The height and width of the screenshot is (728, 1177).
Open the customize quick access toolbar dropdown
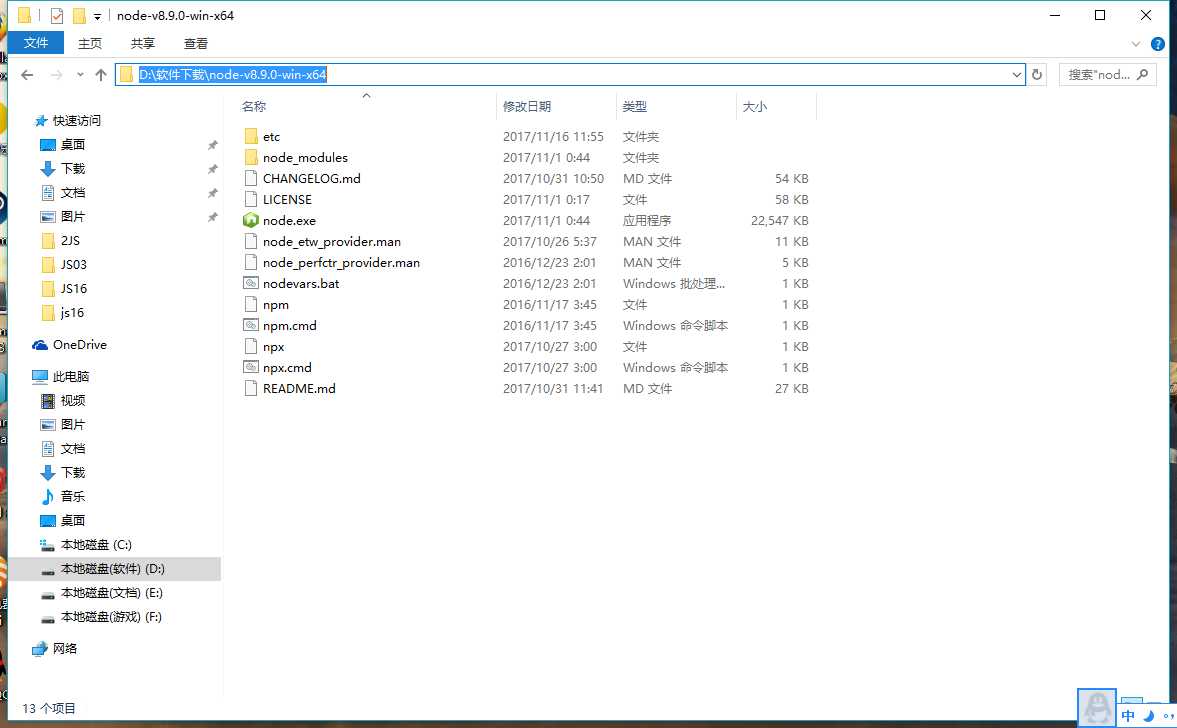pos(98,16)
